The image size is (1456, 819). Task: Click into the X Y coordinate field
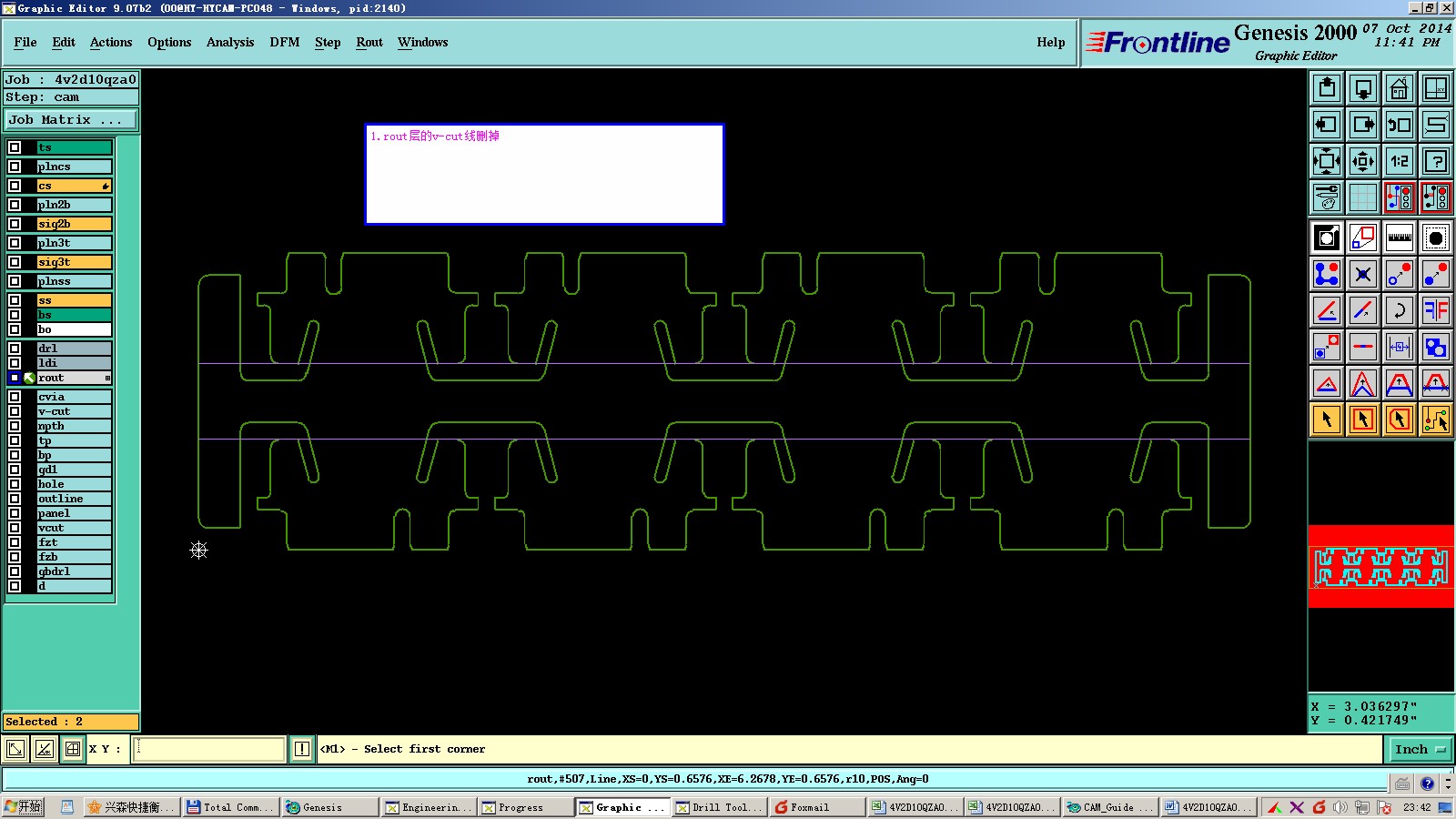coord(209,749)
